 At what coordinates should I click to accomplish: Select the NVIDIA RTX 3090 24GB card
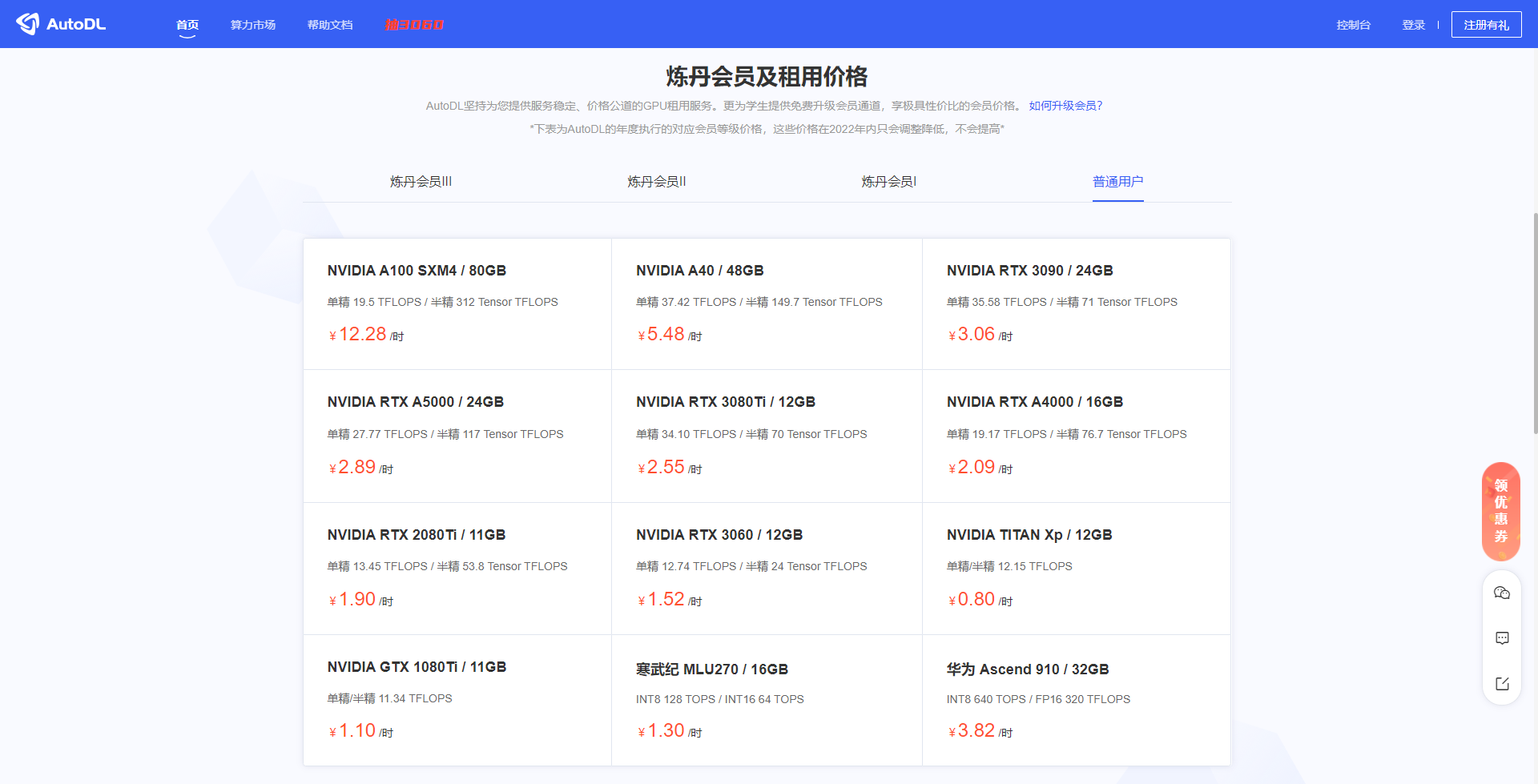click(1076, 304)
